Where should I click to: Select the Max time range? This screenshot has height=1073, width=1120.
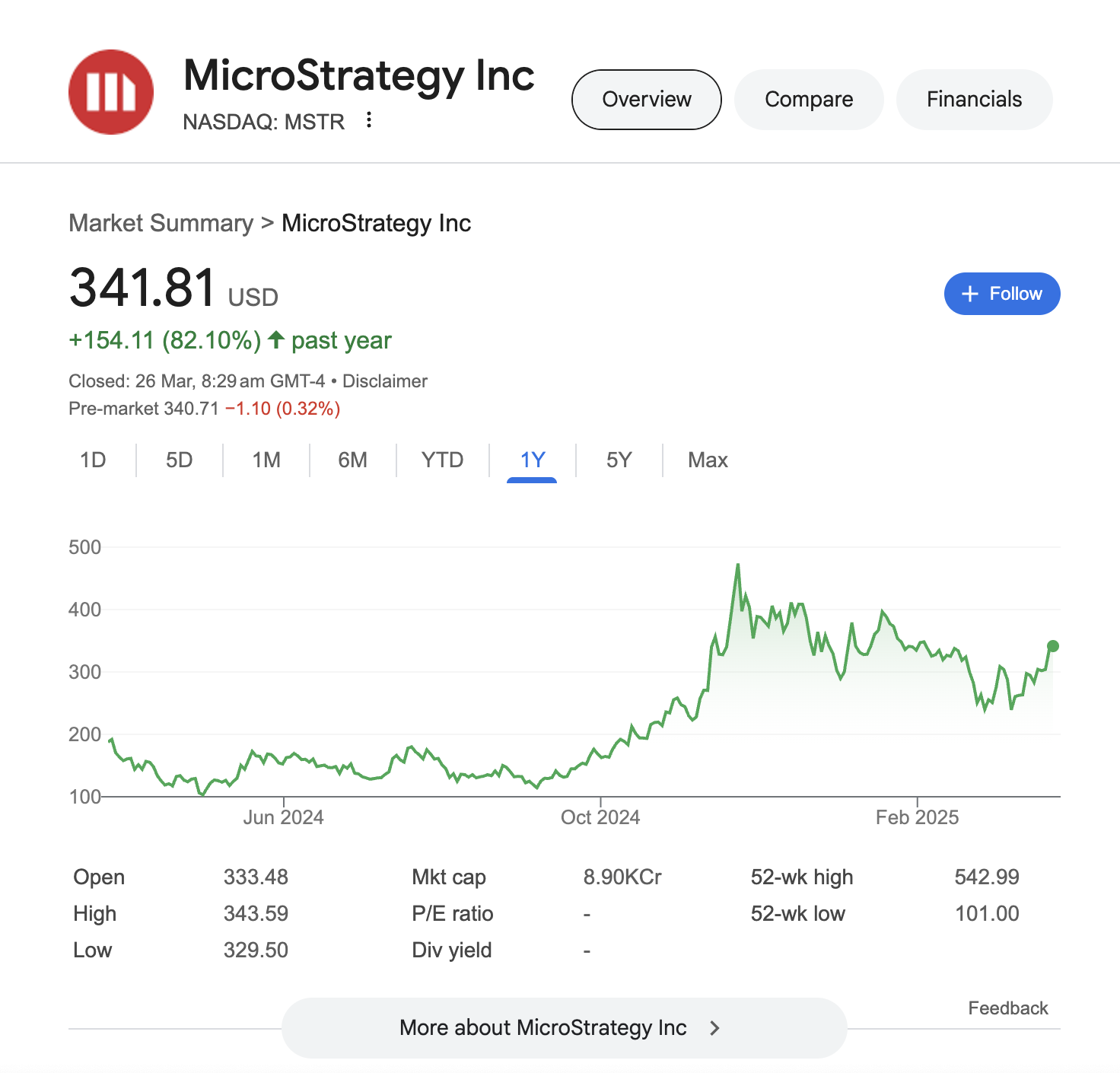(708, 460)
